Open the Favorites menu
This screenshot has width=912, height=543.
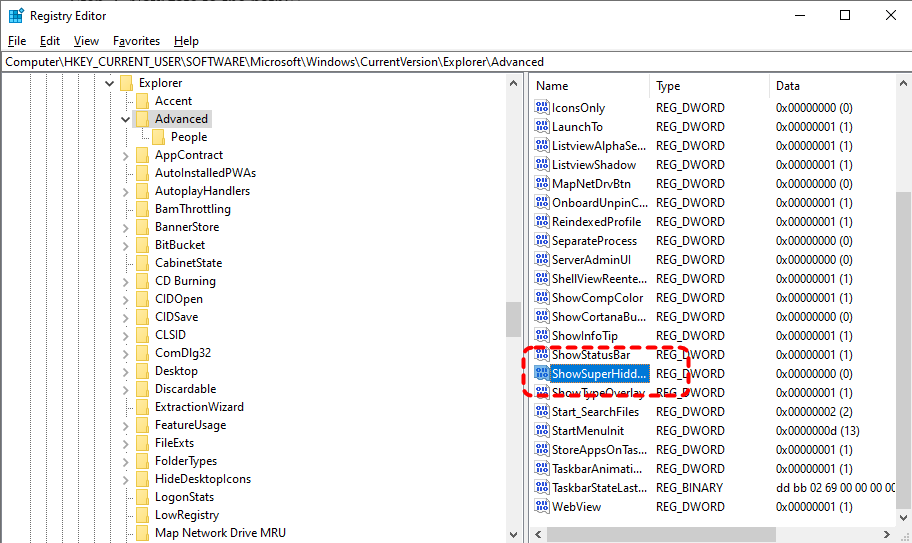(x=136, y=41)
